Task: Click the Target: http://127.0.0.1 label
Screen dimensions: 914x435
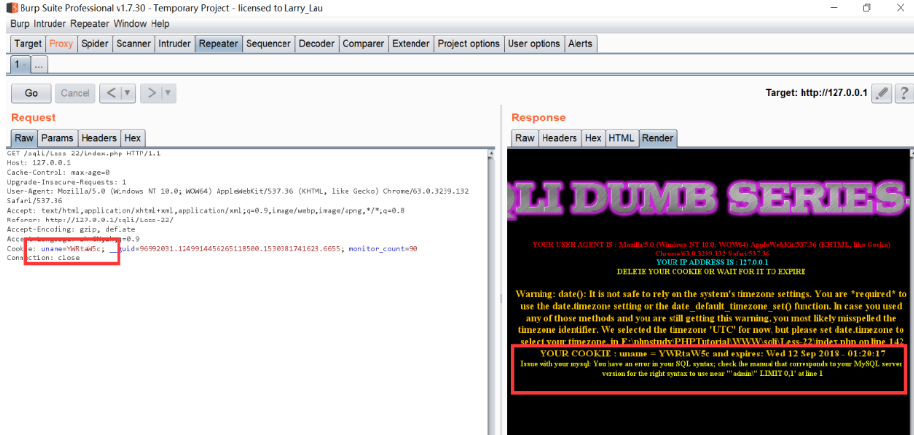Action: coord(817,93)
